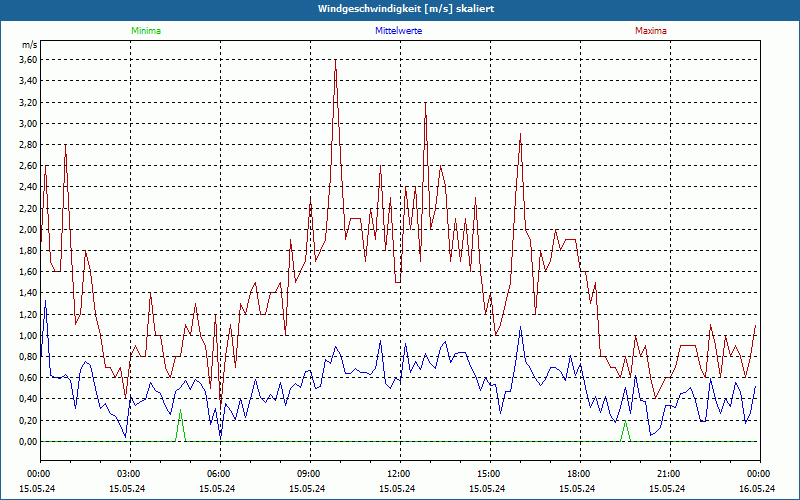Click the 1,60 y-axis value
The width and height of the screenshot is (800, 500).
tap(28, 271)
